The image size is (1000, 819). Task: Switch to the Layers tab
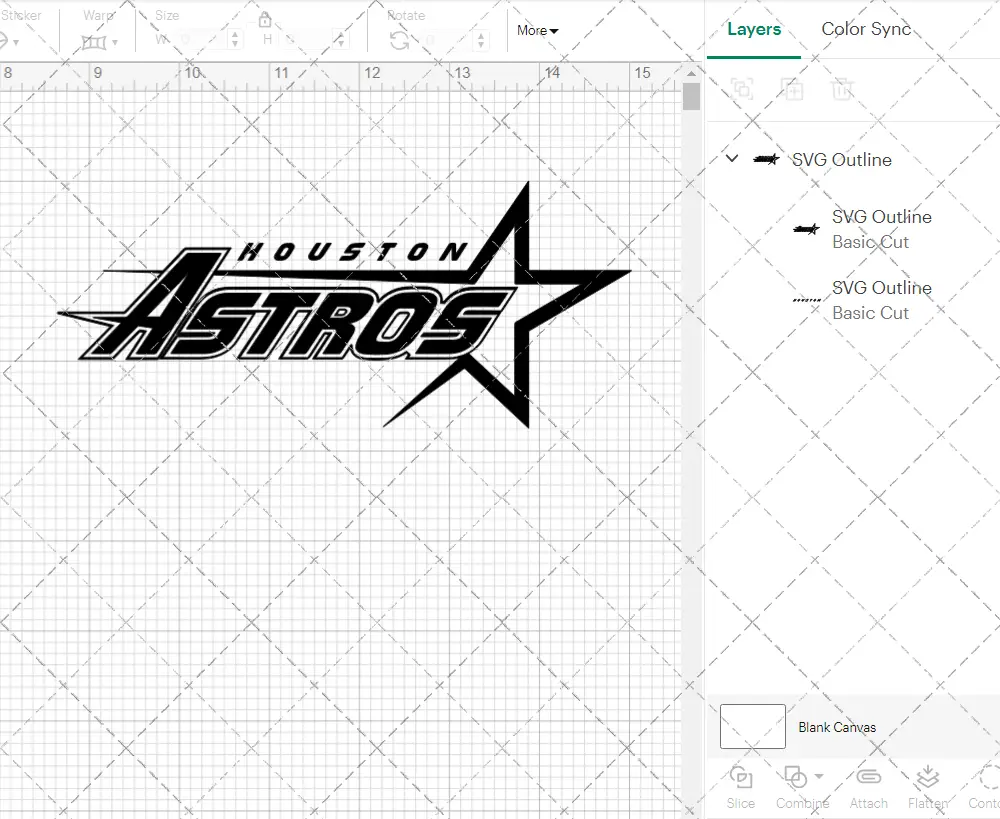754,29
